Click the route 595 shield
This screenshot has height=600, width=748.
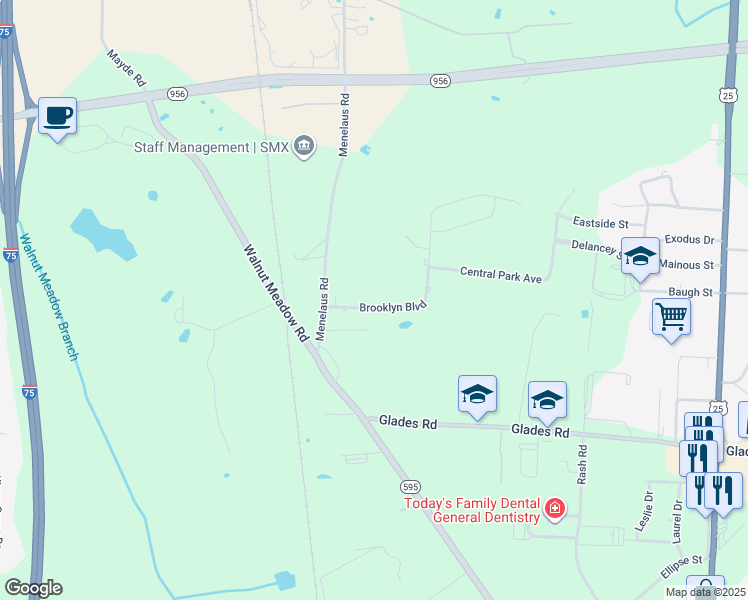pos(410,487)
